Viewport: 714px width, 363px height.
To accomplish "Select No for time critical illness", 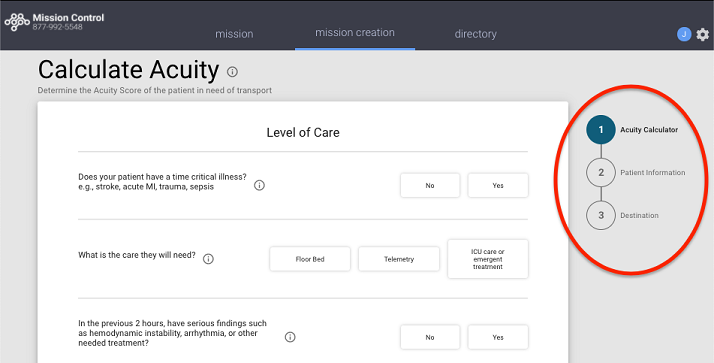I will tap(430, 185).
